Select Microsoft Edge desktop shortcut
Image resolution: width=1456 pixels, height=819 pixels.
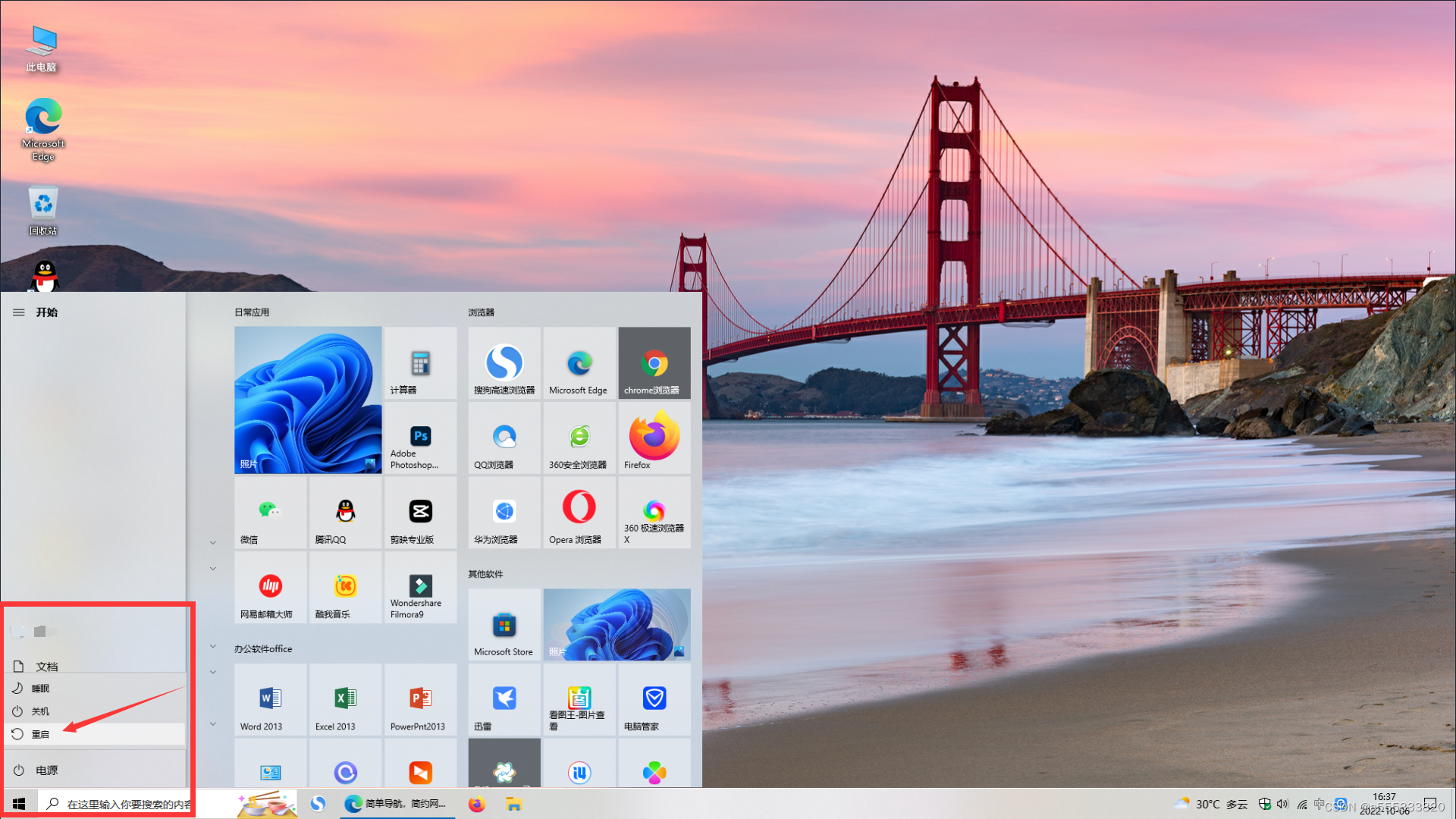[x=43, y=130]
